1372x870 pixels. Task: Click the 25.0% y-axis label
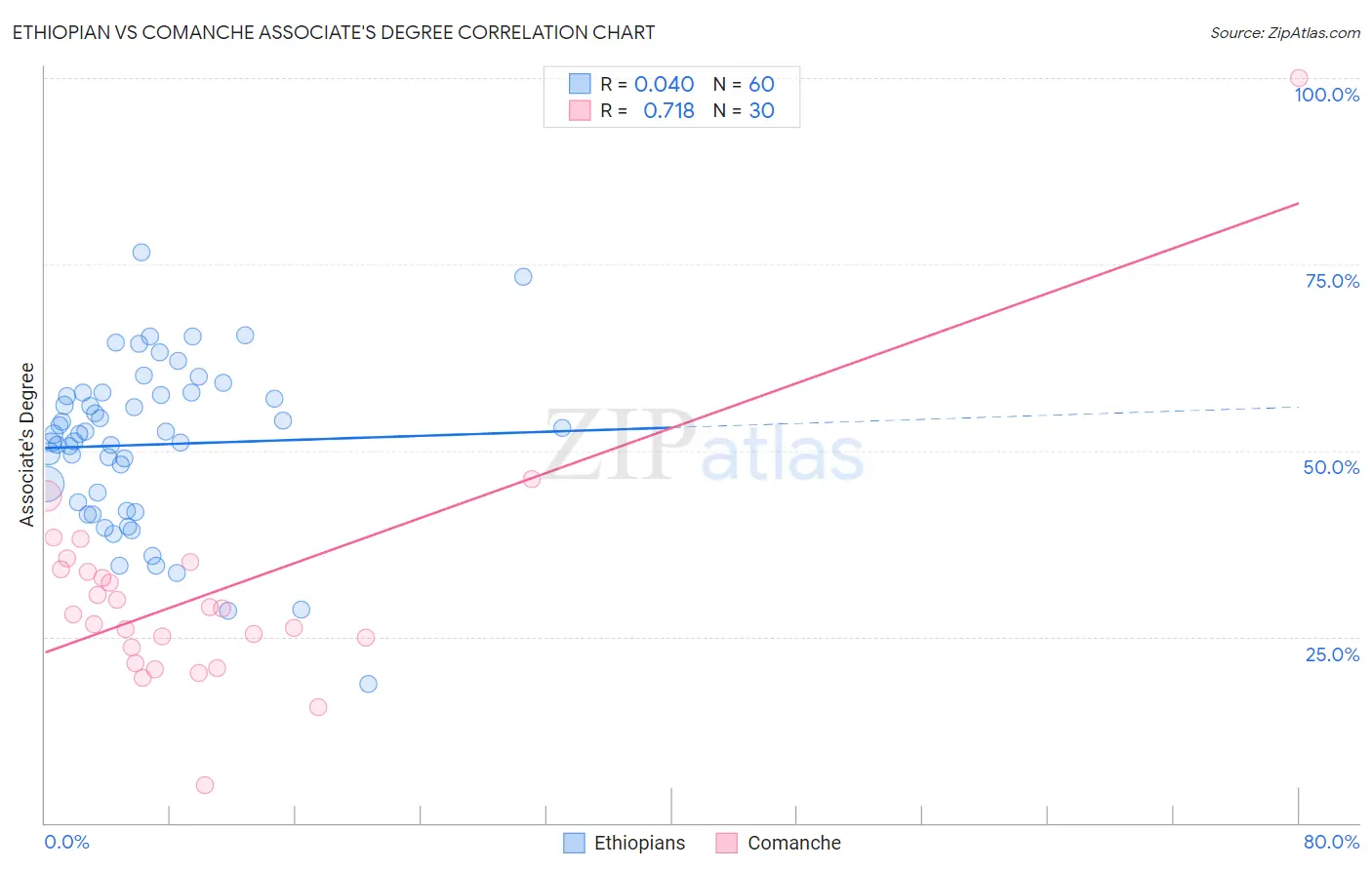coord(1332,654)
